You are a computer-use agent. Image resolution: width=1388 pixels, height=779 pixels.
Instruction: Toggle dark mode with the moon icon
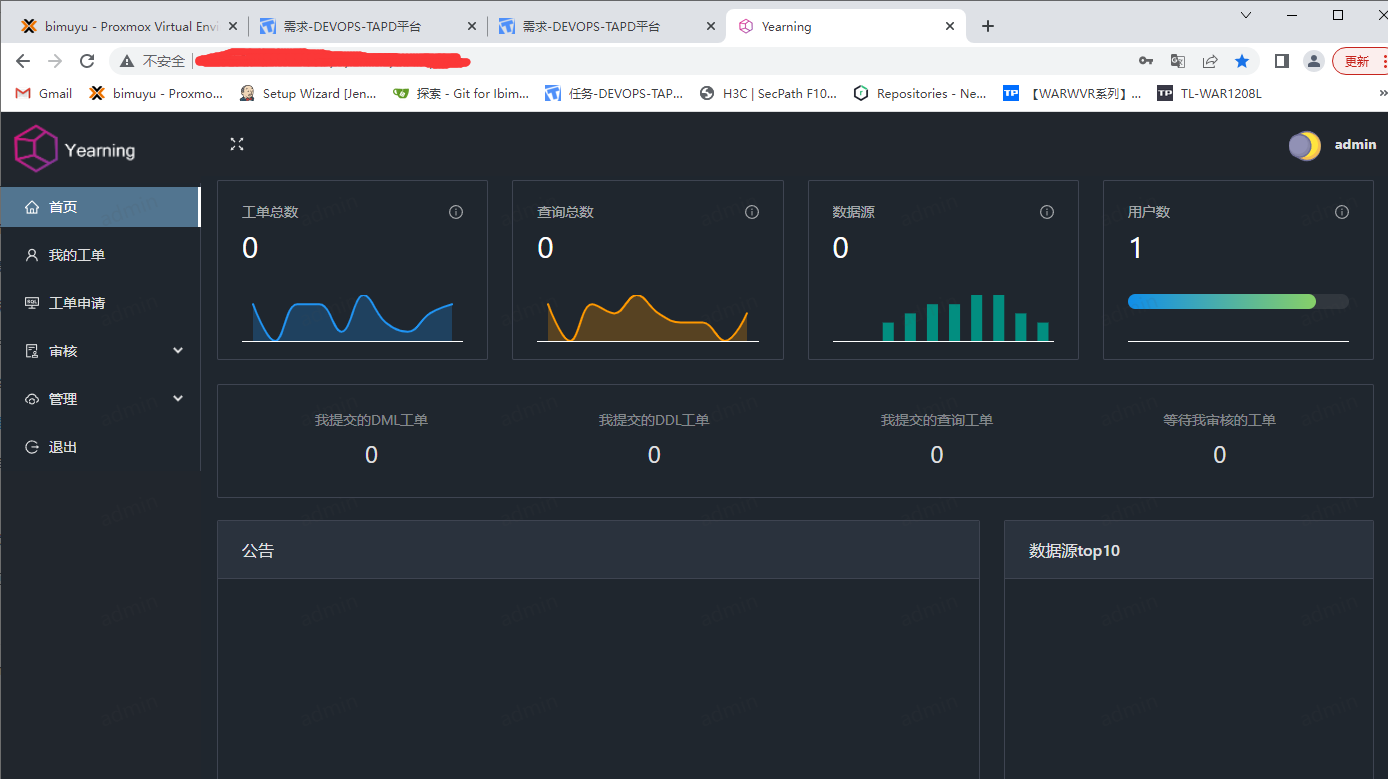click(1304, 146)
